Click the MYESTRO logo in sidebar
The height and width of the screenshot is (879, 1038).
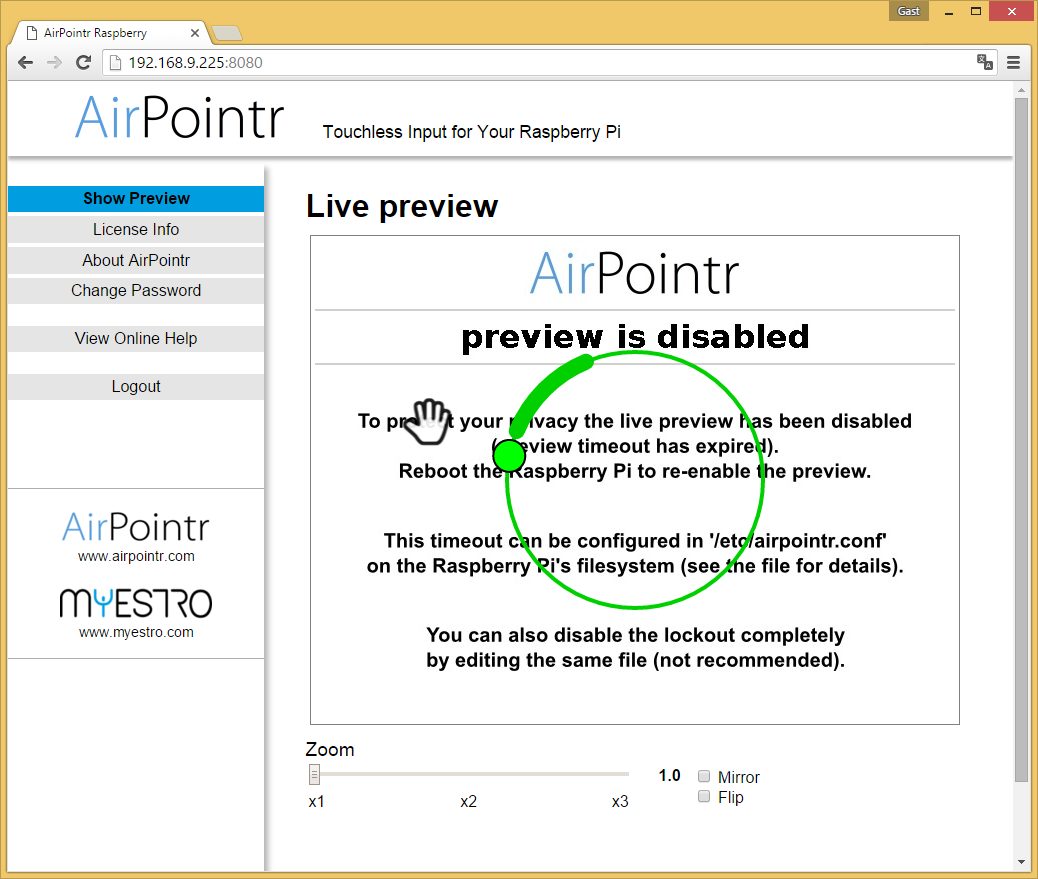point(136,602)
